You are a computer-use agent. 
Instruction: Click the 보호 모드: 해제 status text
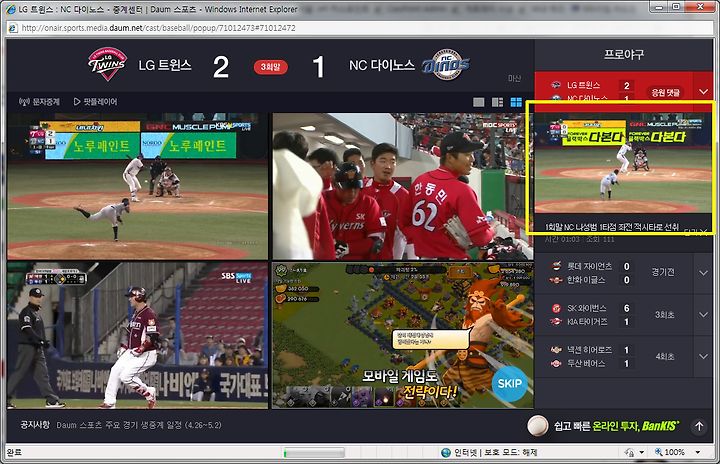pos(511,453)
